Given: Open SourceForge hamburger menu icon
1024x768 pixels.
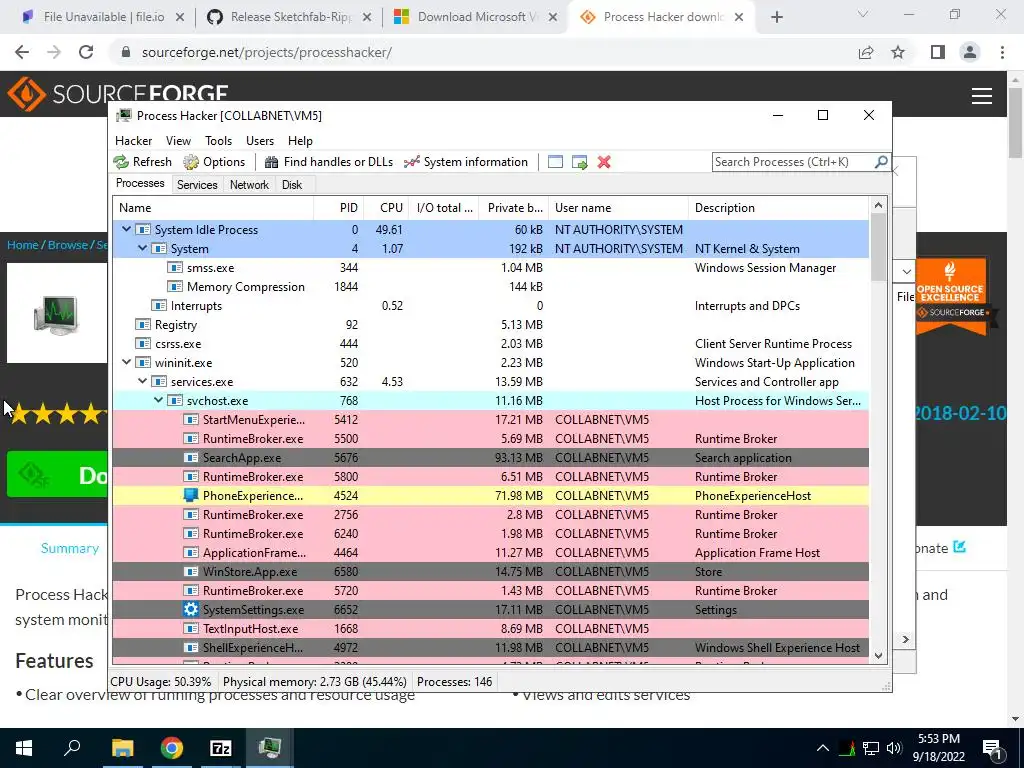Looking at the screenshot, I should pos(982,96).
